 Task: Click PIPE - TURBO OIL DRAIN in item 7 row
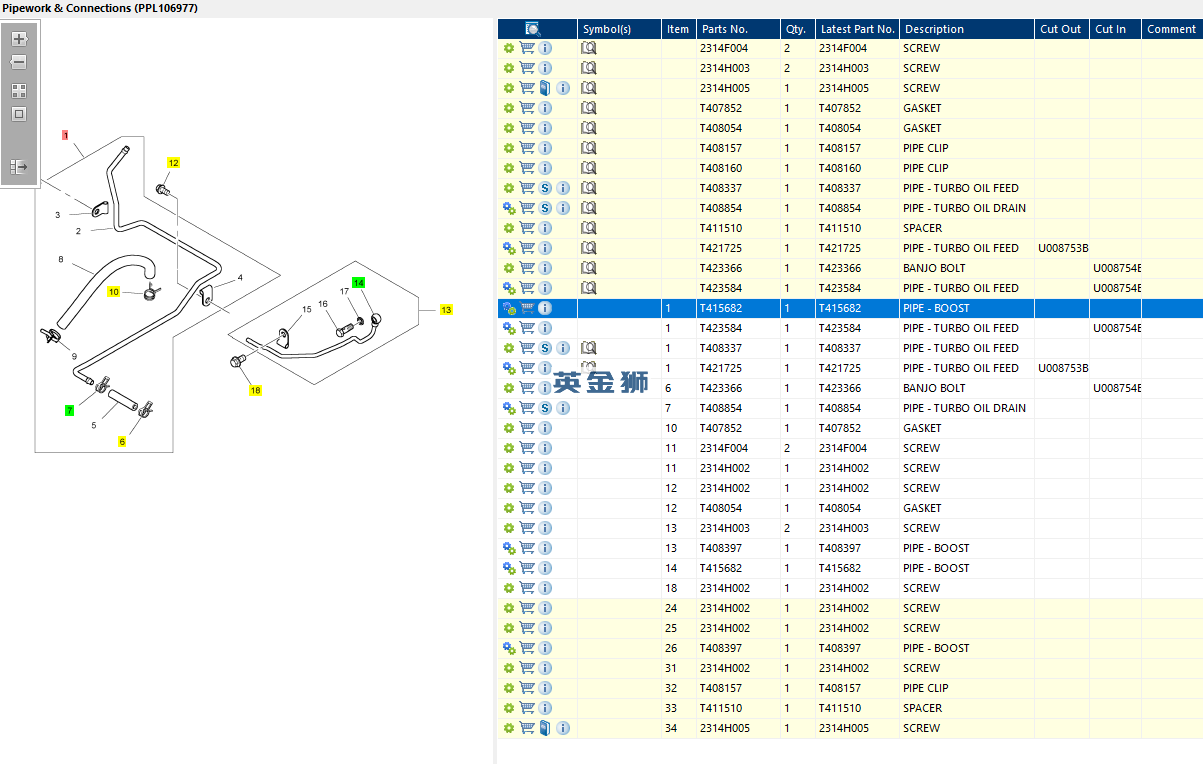964,408
